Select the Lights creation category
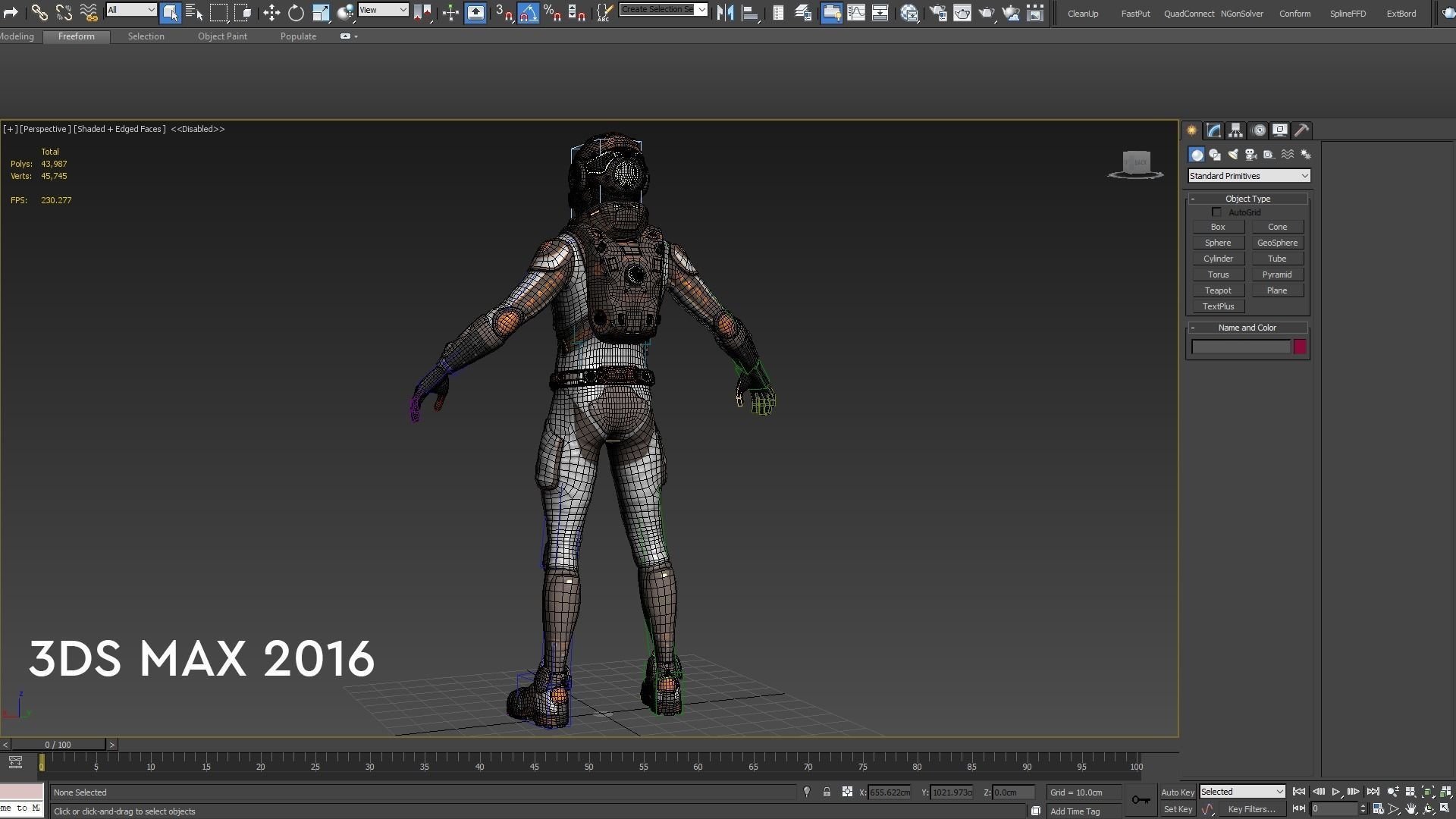 coord(1233,155)
